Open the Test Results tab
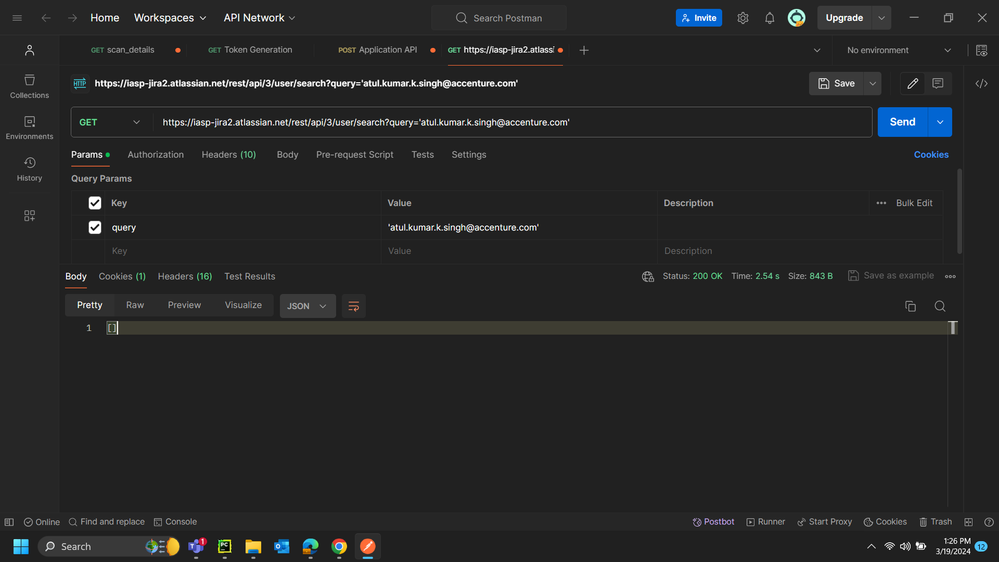The height and width of the screenshot is (562, 999). pyautogui.click(x=250, y=277)
